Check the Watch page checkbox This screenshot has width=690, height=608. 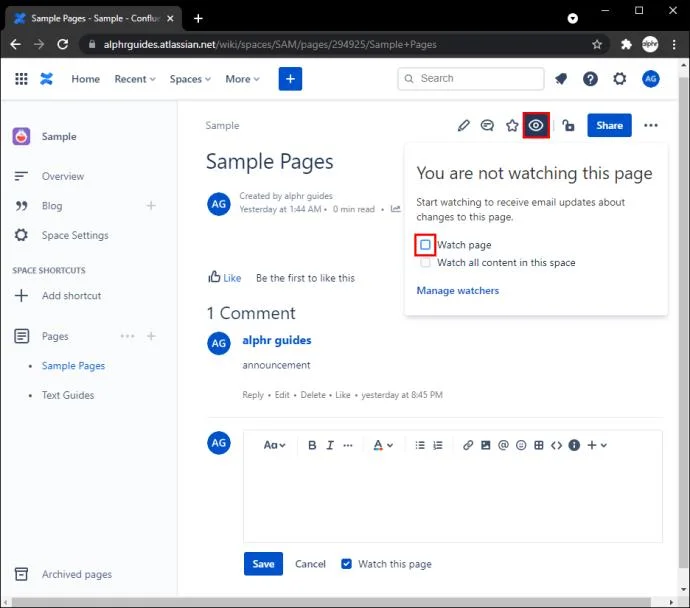click(x=425, y=245)
